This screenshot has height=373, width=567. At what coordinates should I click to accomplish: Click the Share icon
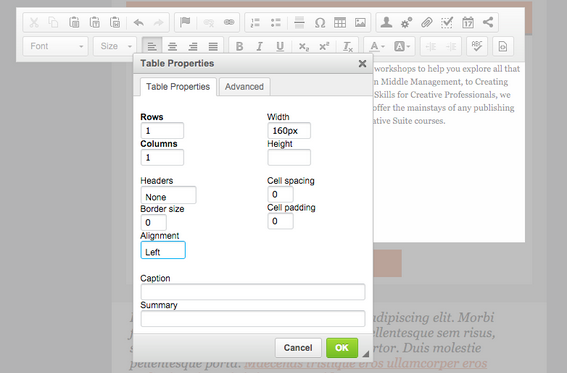coord(488,22)
